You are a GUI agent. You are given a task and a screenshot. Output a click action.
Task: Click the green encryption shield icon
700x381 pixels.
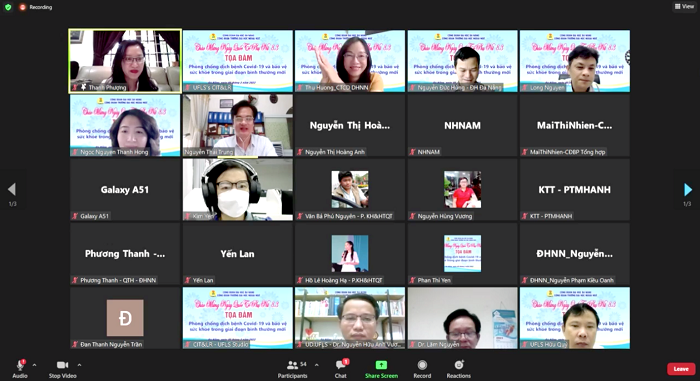tap(8, 7)
